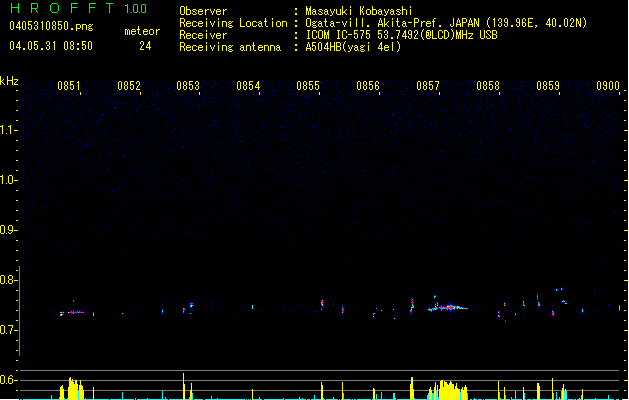The width and height of the screenshot is (629, 400).
Task: Click the 0.9 kHz frequency label
Action: (x=8, y=229)
